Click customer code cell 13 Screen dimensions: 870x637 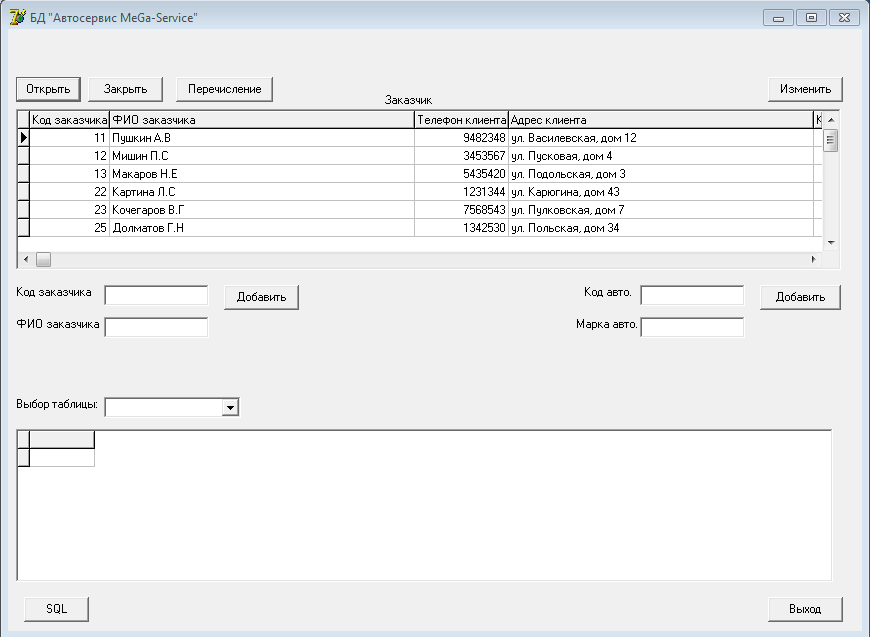(69, 174)
